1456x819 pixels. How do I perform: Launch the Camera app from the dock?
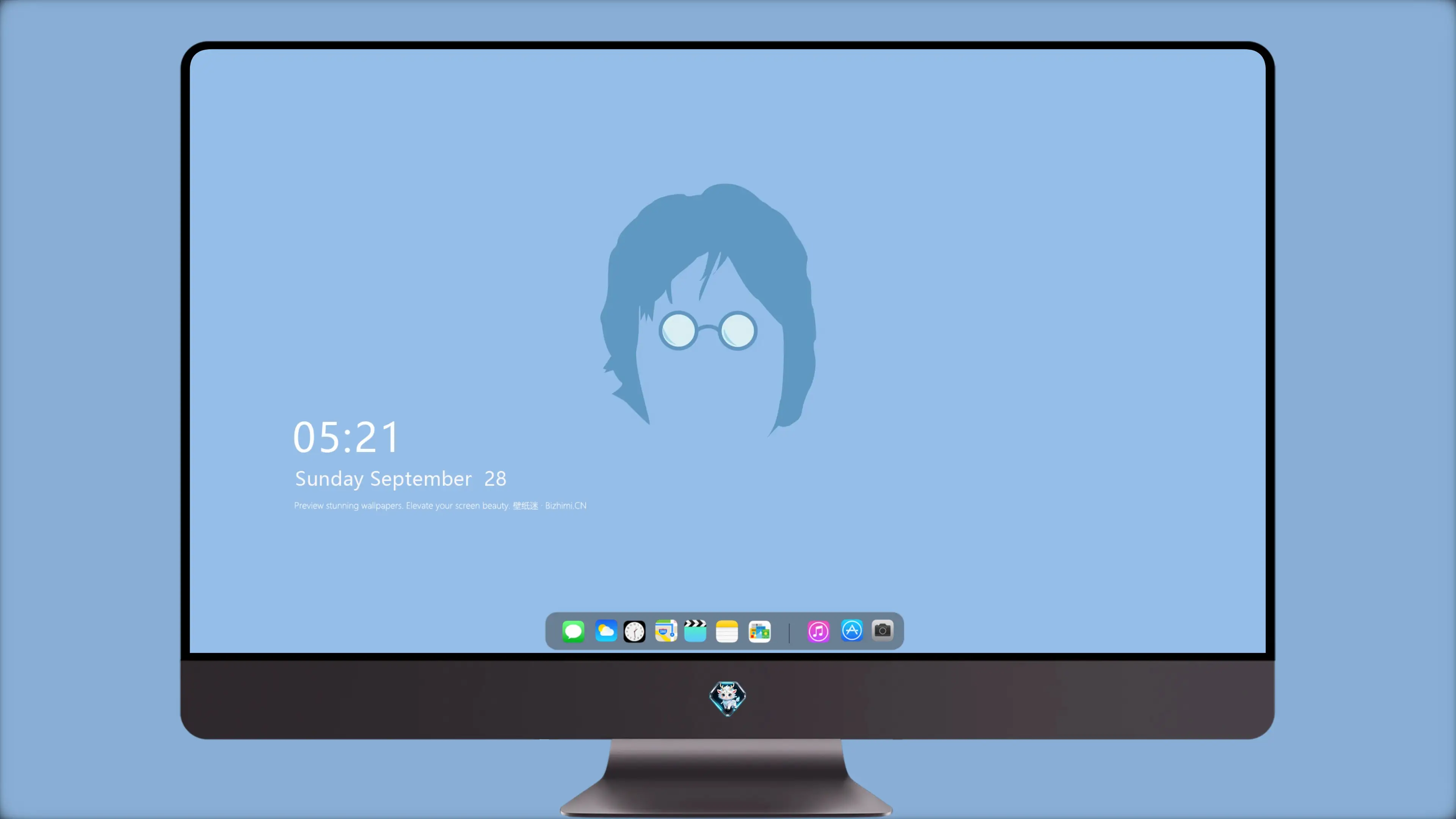point(882,630)
